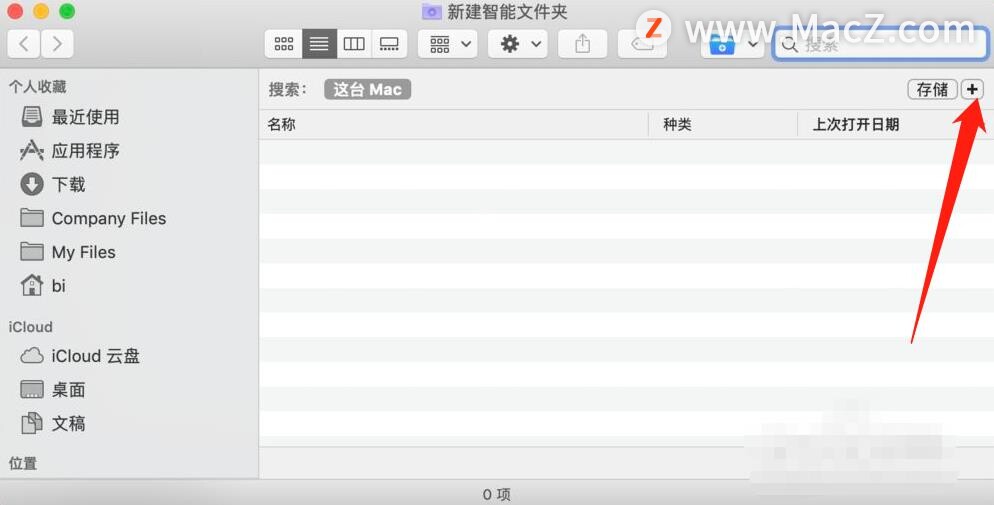Switch to column view
Screen dimensions: 994x505
[354, 44]
